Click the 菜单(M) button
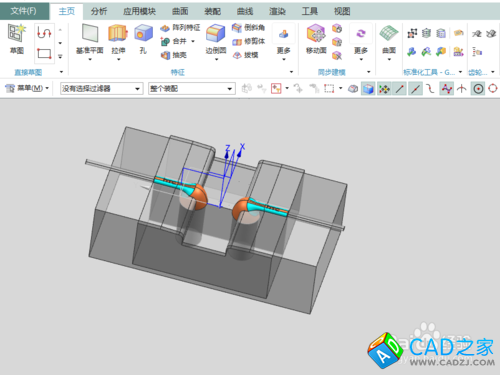 [27, 88]
